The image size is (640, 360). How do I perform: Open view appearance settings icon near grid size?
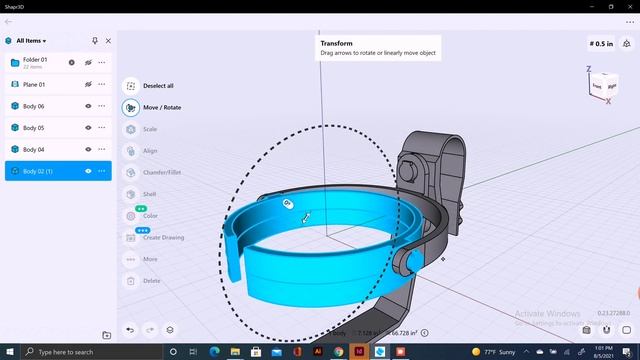click(627, 44)
